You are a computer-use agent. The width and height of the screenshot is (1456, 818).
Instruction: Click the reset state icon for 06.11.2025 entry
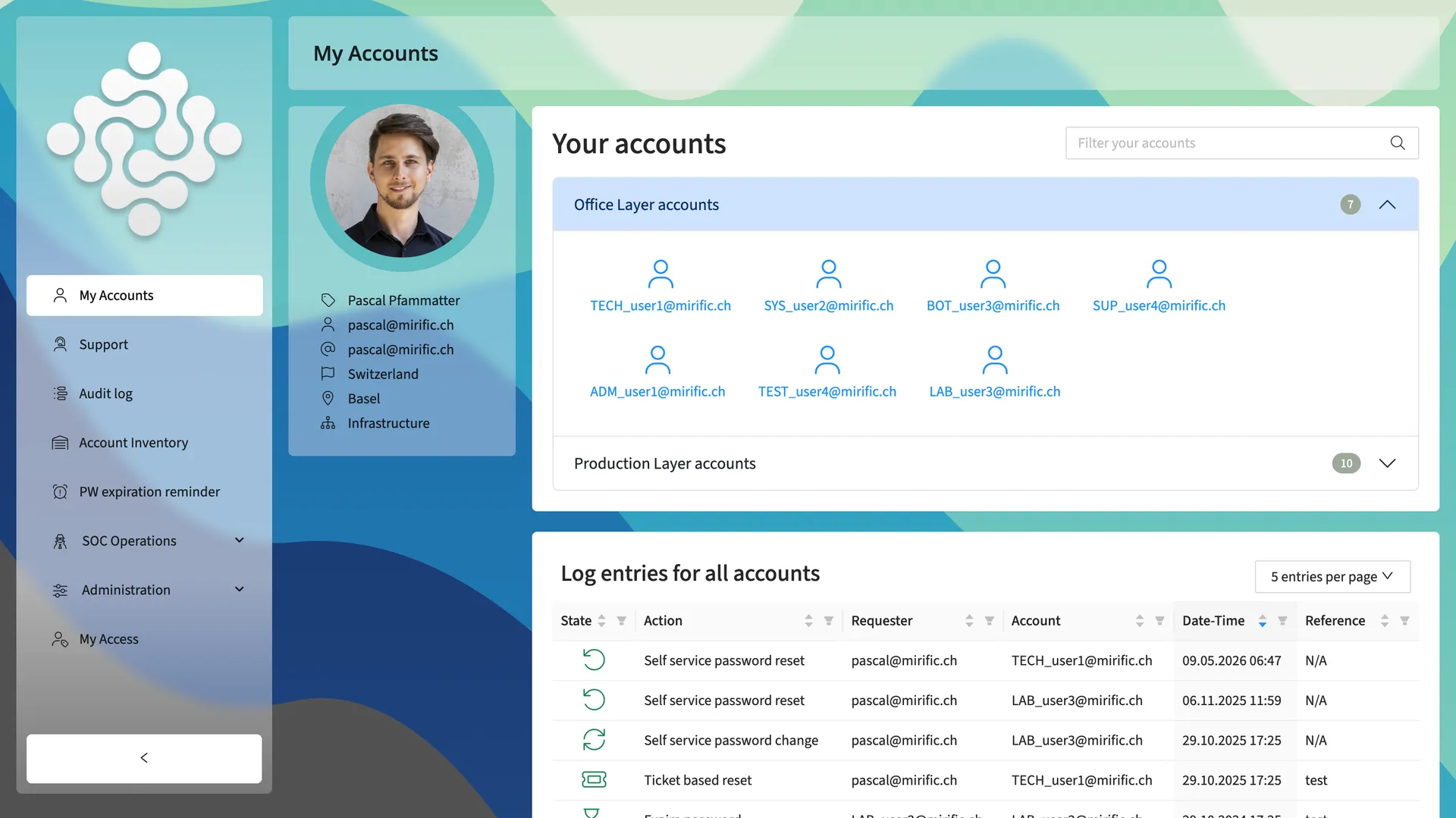[594, 699]
